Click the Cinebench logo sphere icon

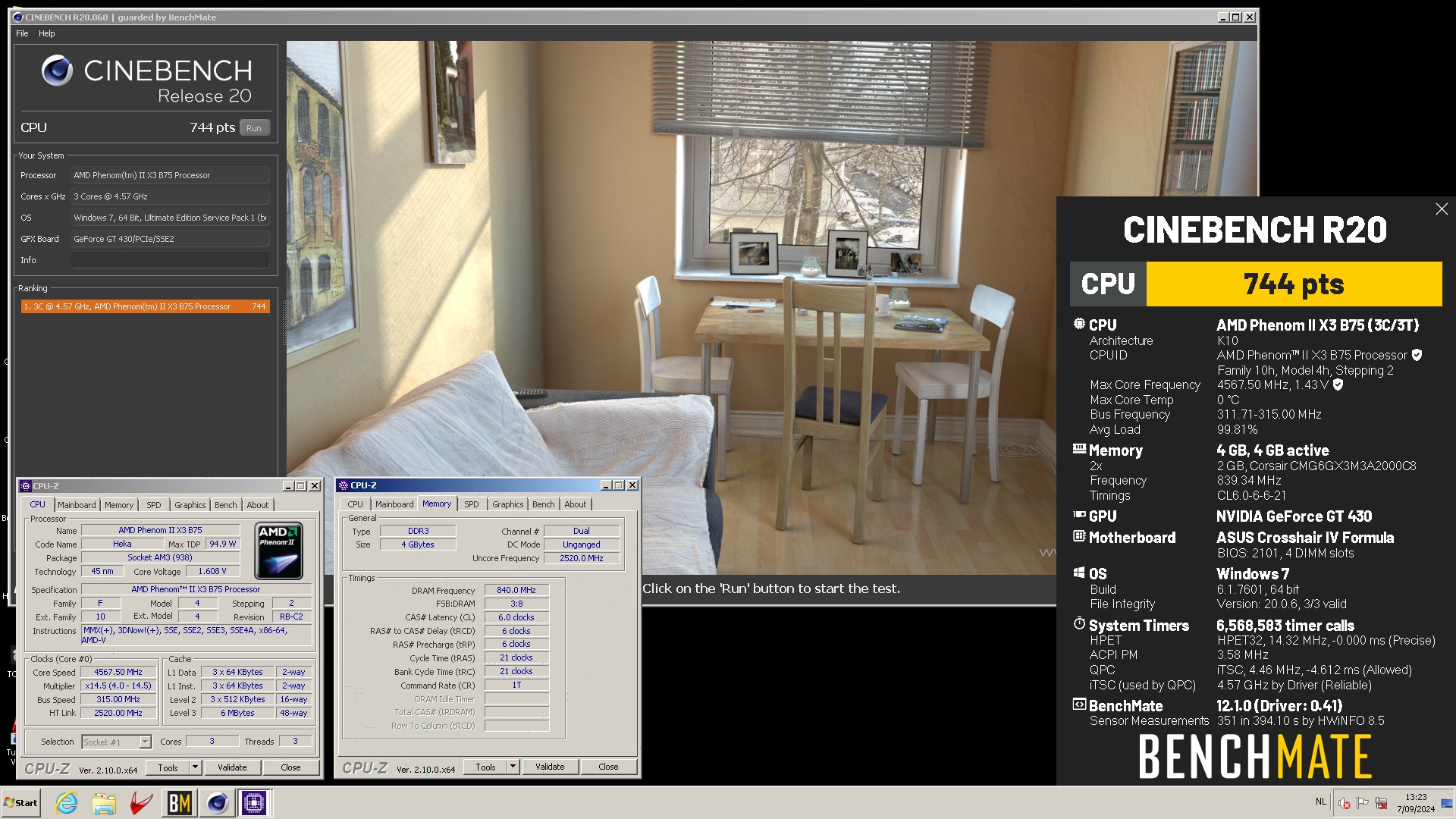tap(57, 71)
